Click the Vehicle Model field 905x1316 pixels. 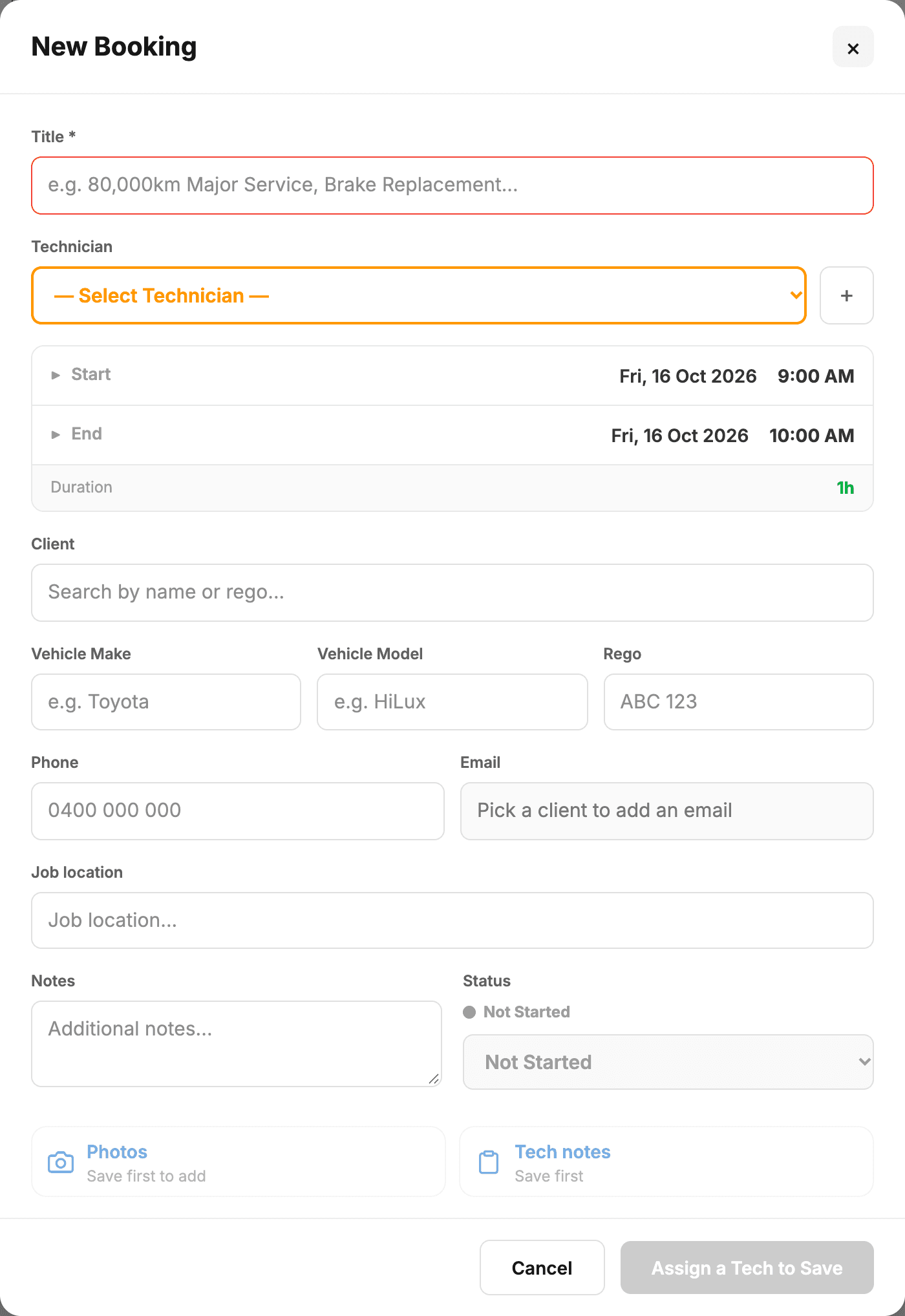tap(452, 702)
